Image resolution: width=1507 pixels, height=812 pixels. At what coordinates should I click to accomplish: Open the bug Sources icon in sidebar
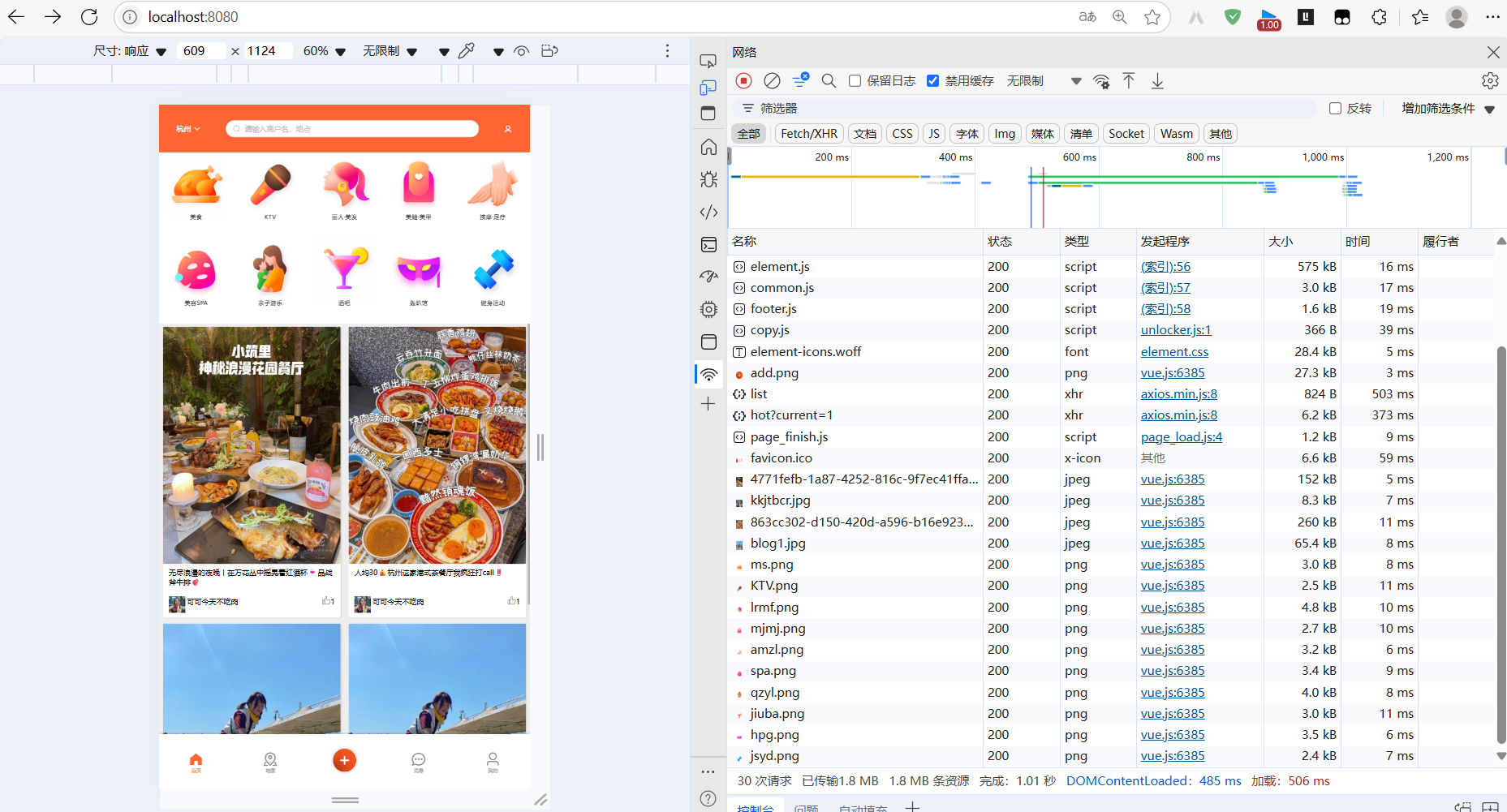click(708, 179)
